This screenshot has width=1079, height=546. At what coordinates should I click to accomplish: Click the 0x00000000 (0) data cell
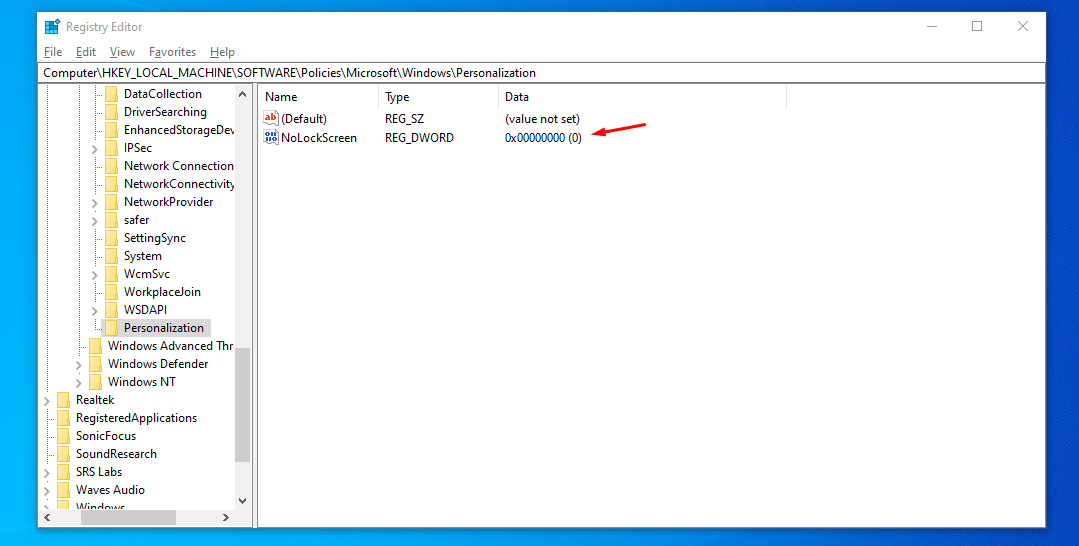543,138
